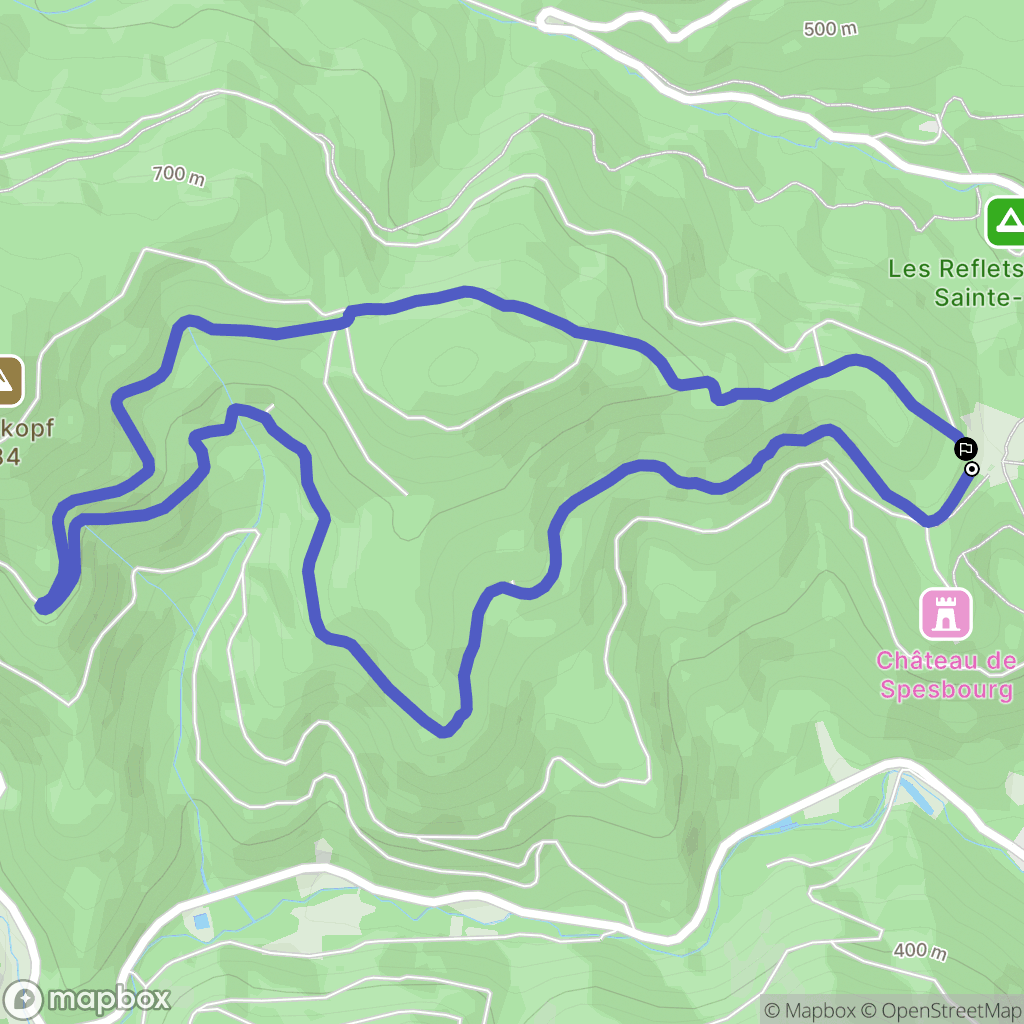Click the green campsite icon above Les Reflets
Screen dimensions: 1024x1024
(x=1007, y=222)
